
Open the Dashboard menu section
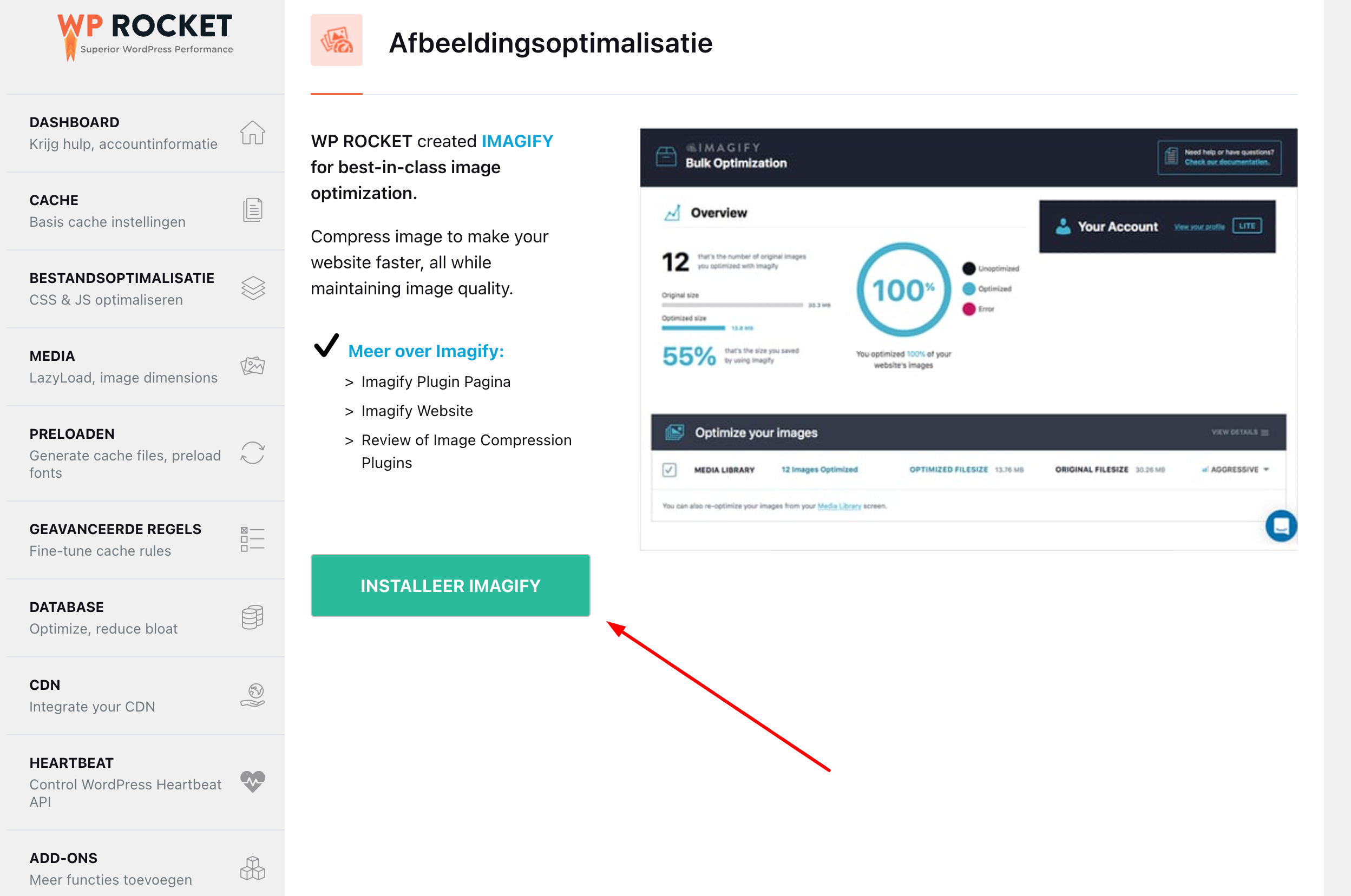[146, 133]
